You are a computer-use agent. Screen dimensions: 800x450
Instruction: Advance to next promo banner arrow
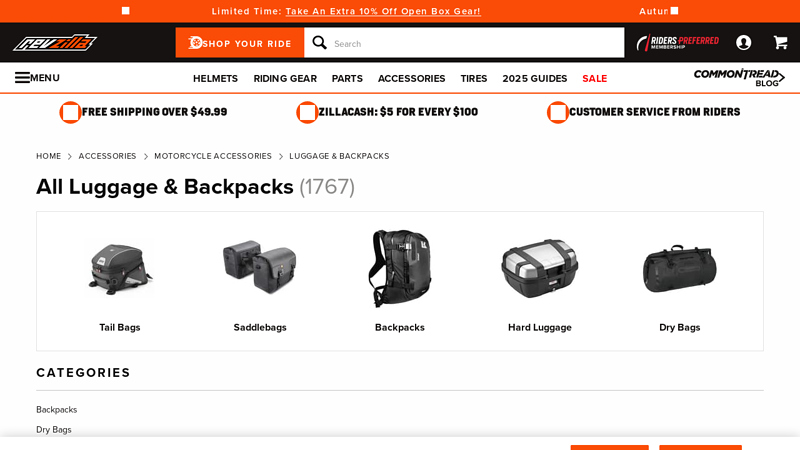click(674, 11)
